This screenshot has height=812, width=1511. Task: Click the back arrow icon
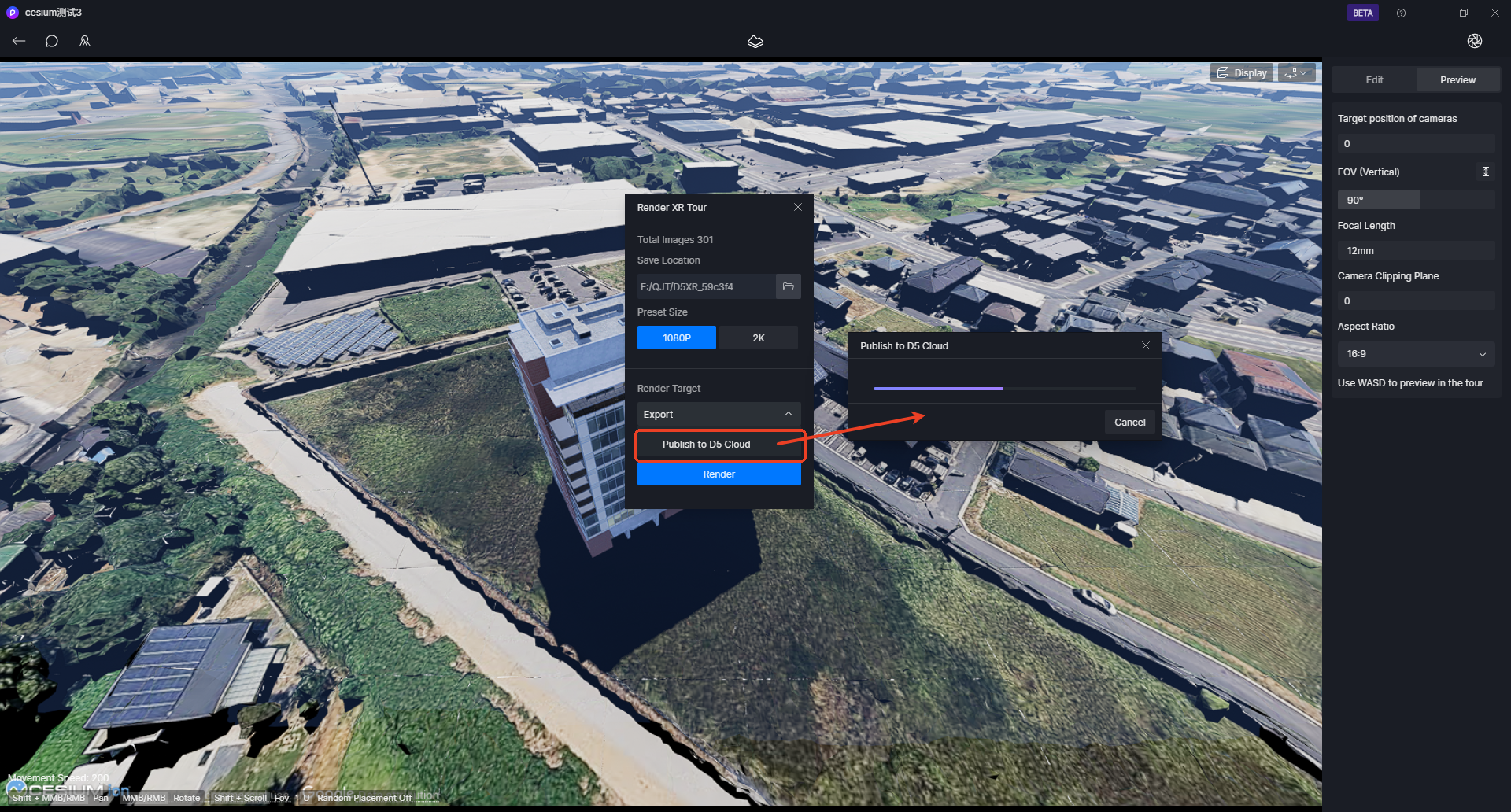click(x=19, y=41)
